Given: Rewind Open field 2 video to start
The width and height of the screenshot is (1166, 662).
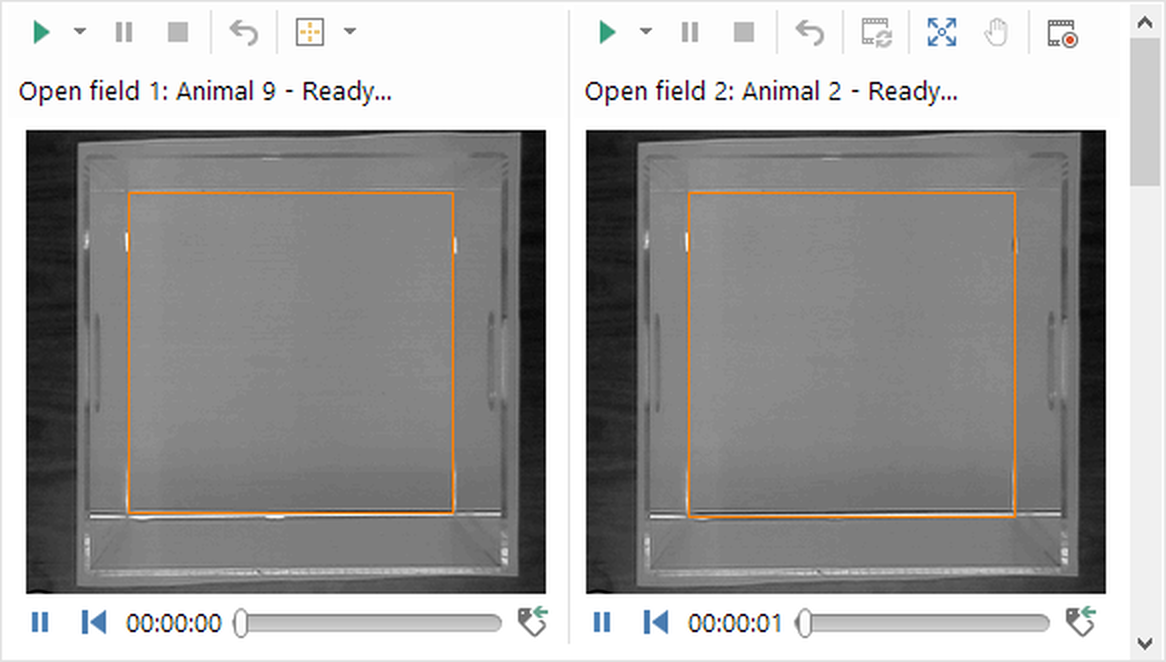Looking at the screenshot, I should coord(655,623).
